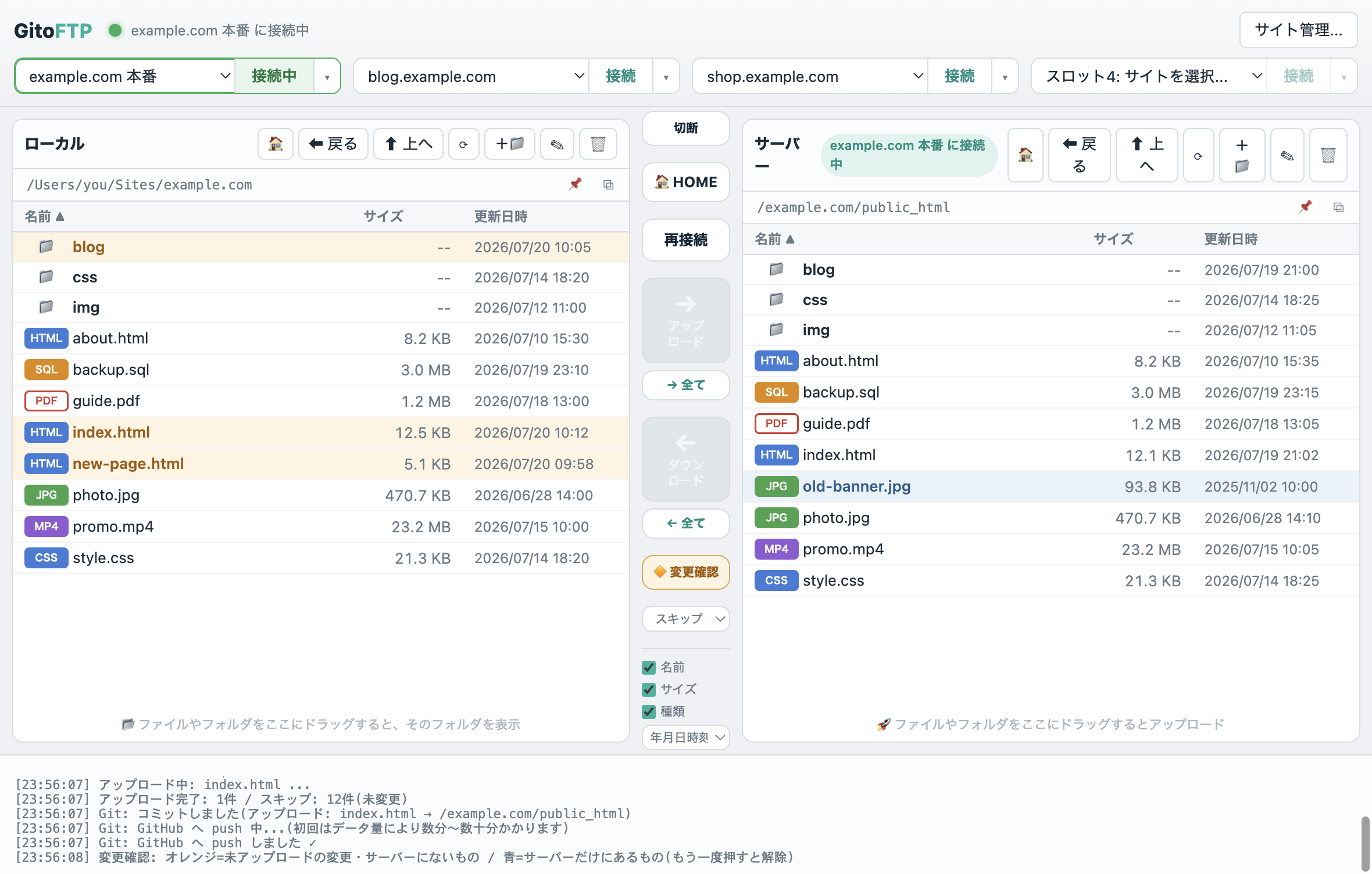The width and height of the screenshot is (1372, 874).
Task: Open the shop.example.com site dropdown
Action: point(810,76)
